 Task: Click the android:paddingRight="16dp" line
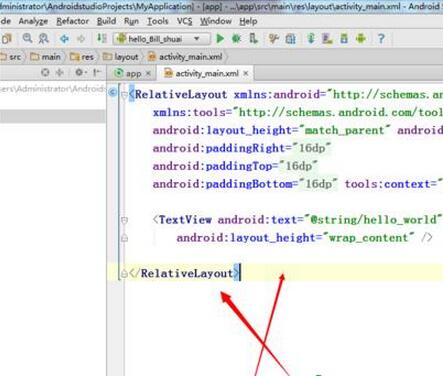point(242,148)
